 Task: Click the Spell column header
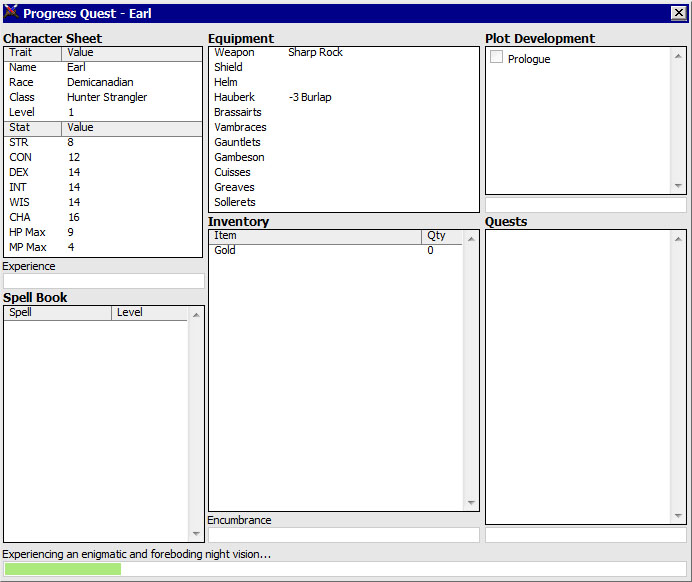[57, 313]
